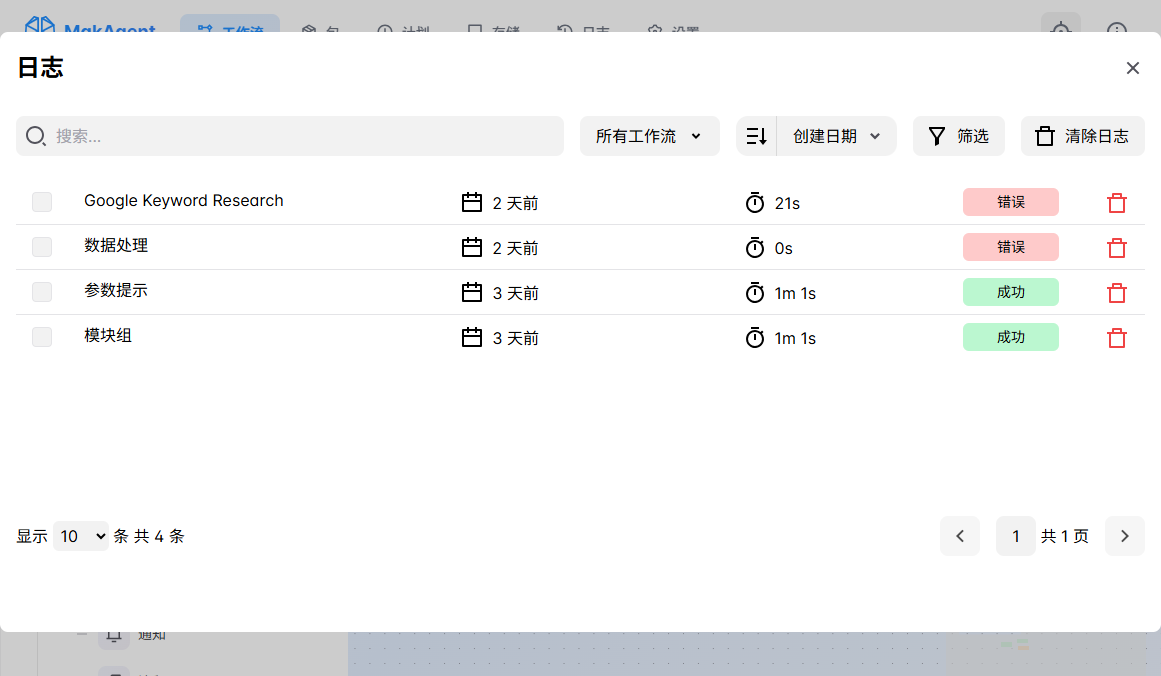Tick the checkbox beside 数据处理
Image resolution: width=1161 pixels, height=676 pixels.
pyautogui.click(x=42, y=247)
